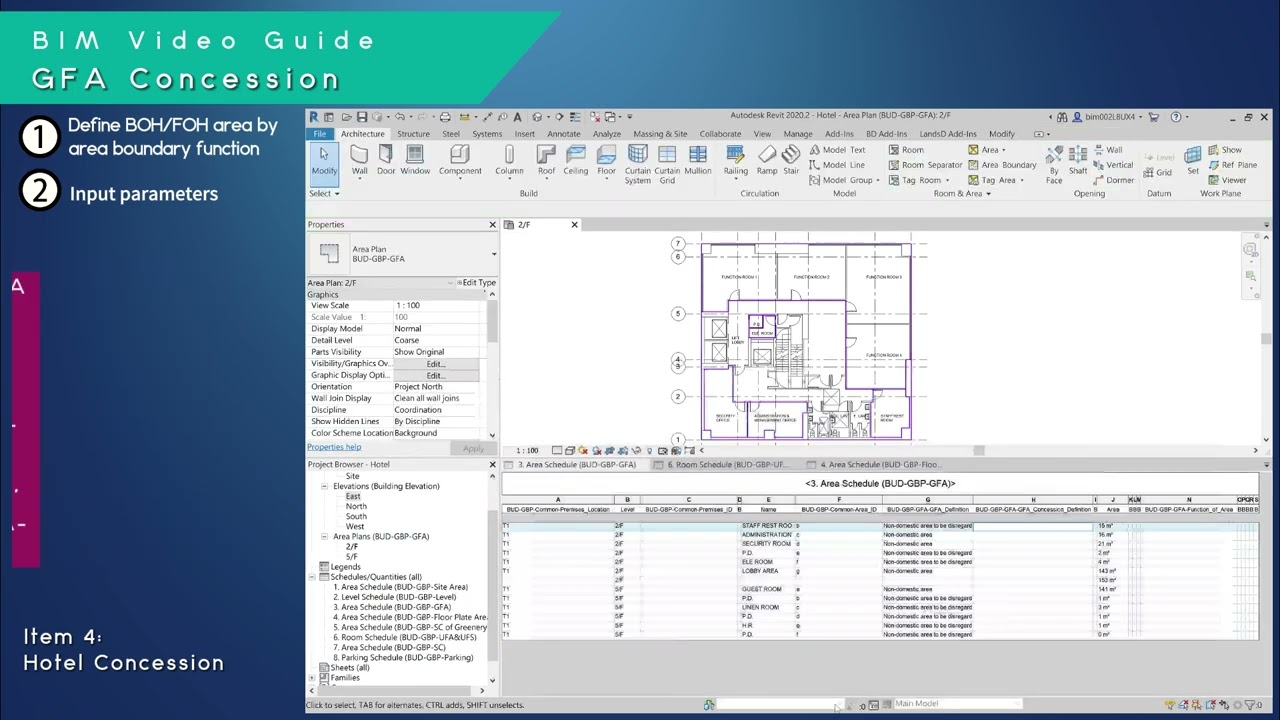Viewport: 1280px width, 720px height.
Task: Choose the Window tool
Action: 415,160
